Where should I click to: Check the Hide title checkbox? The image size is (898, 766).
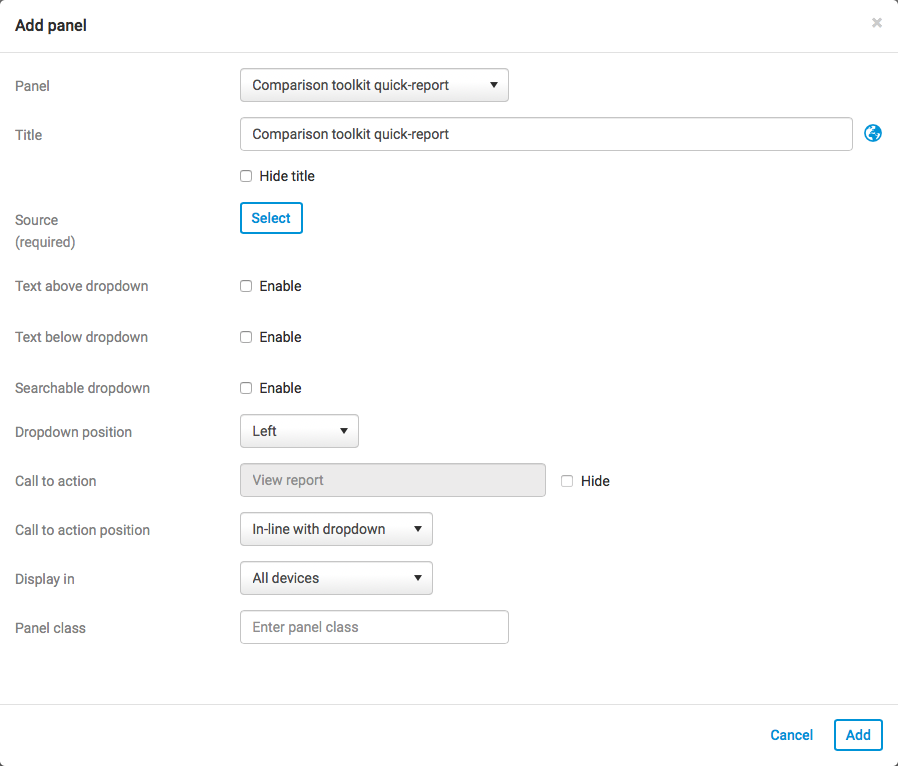pyautogui.click(x=246, y=176)
